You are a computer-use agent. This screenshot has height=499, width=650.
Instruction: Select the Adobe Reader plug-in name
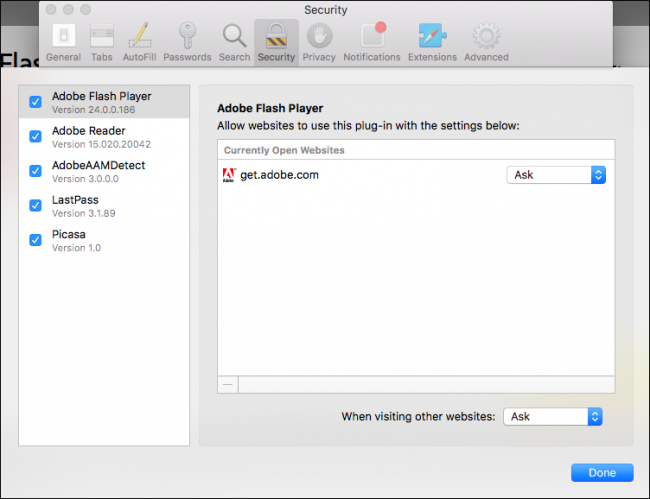[x=89, y=131]
